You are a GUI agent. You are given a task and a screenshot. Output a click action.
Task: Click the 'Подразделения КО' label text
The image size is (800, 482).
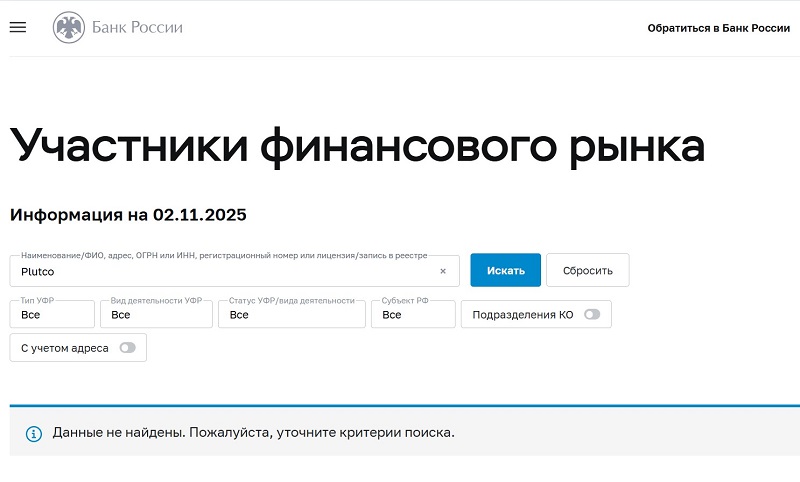click(523, 315)
